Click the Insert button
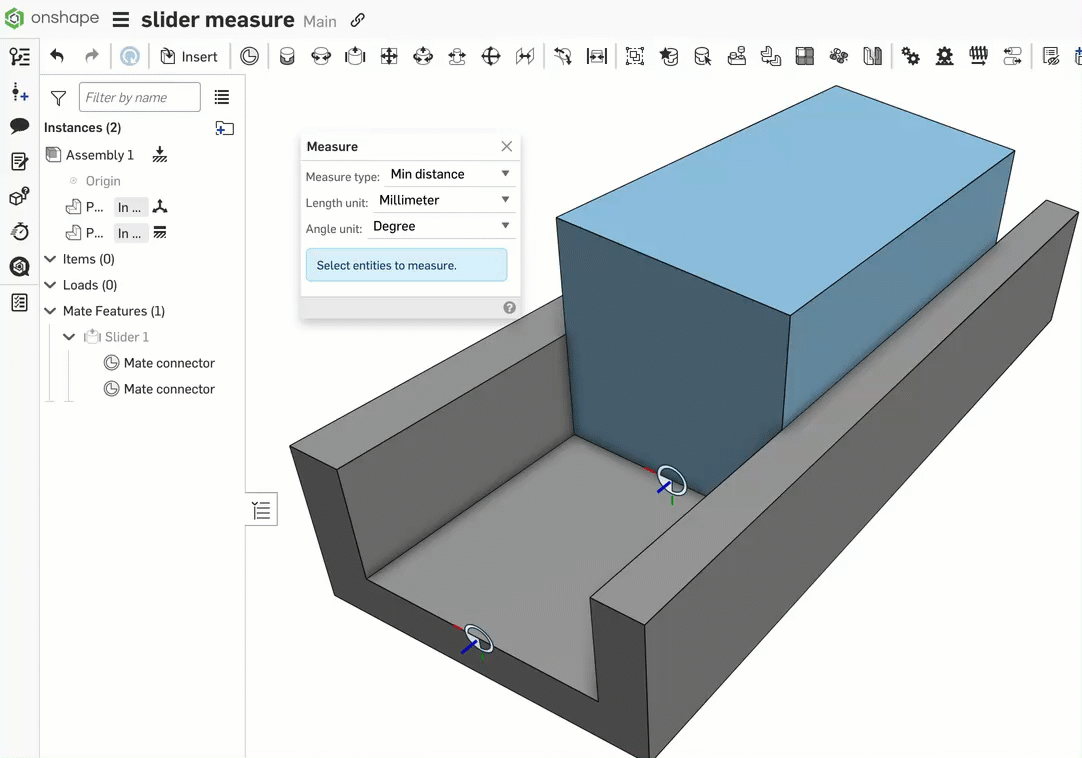 189,56
